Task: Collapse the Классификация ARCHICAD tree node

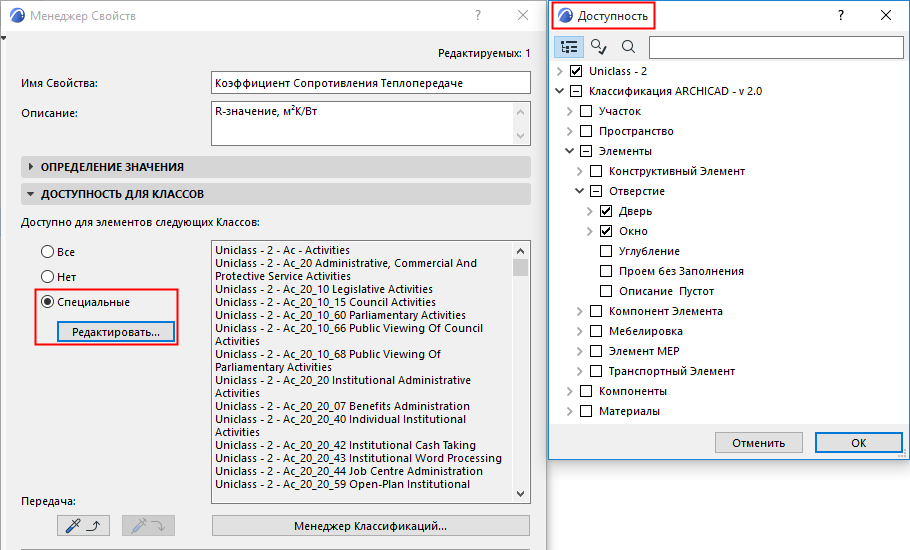Action: [559, 91]
